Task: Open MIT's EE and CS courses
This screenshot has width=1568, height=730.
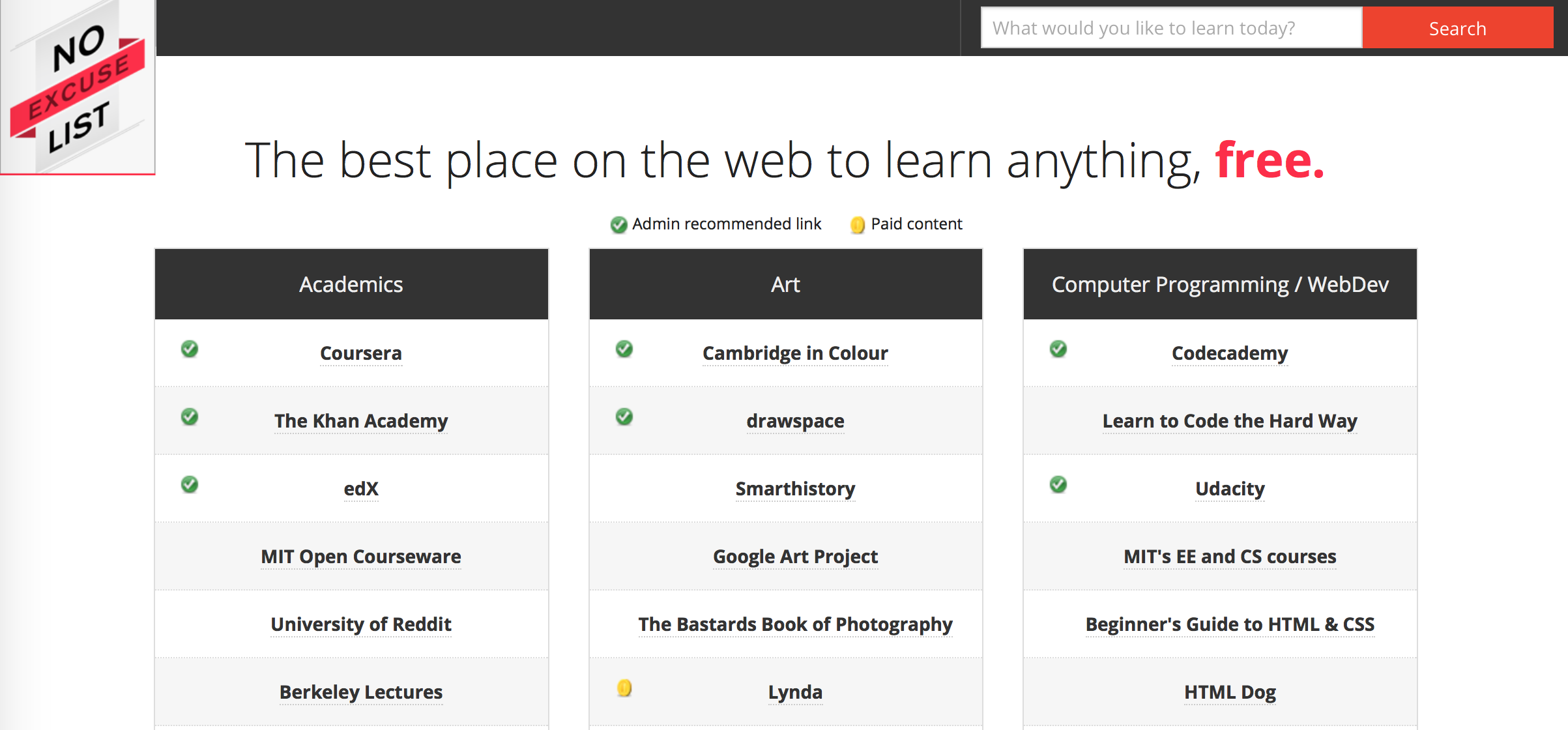Action: click(x=1230, y=557)
